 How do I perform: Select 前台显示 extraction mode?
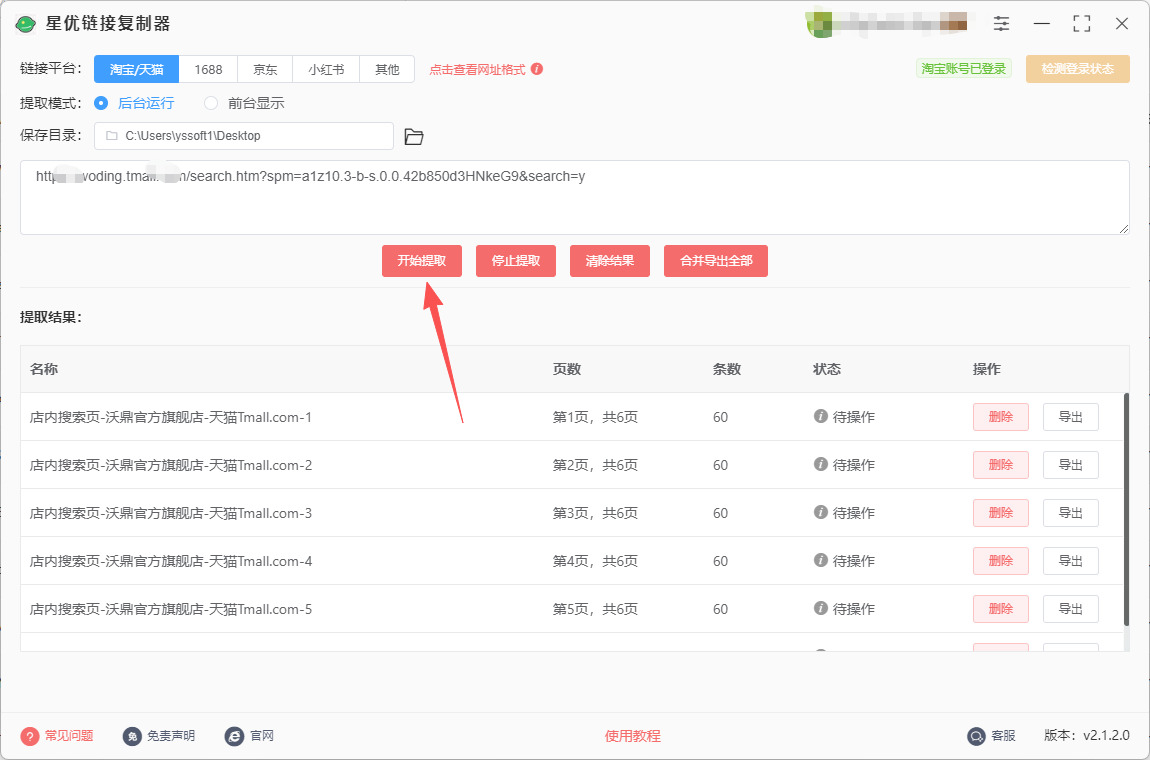click(x=244, y=103)
